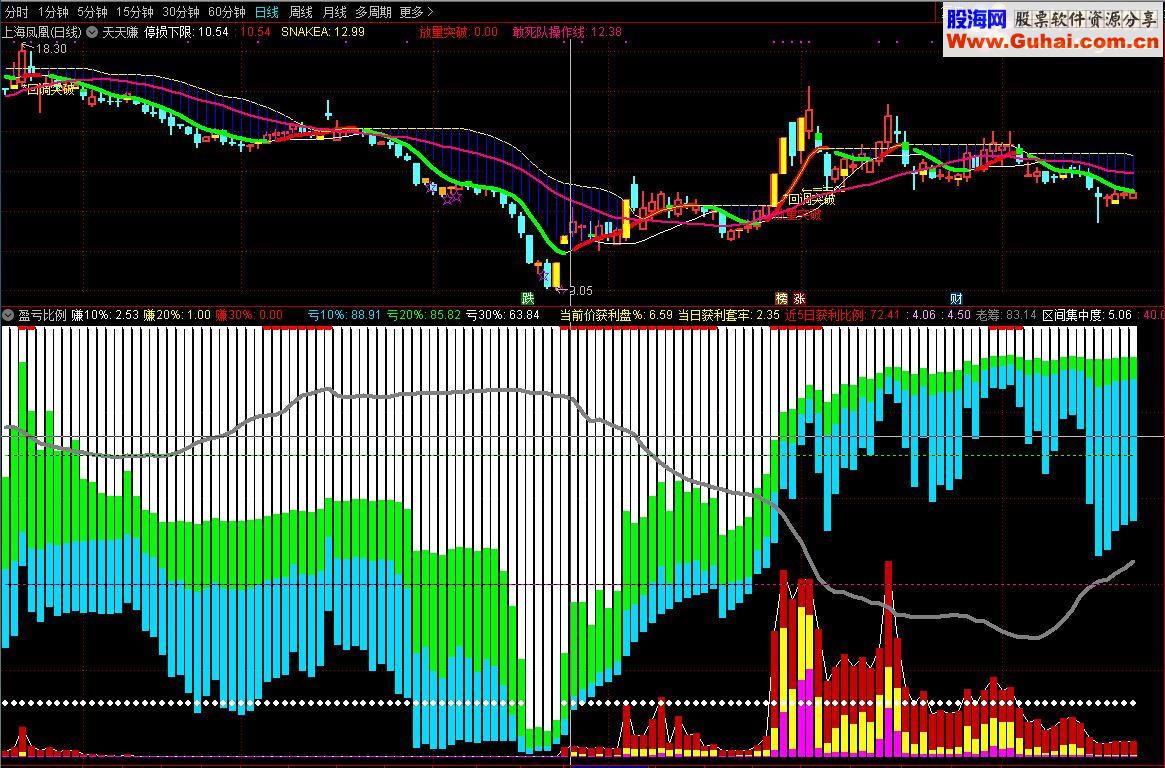This screenshot has width=1165, height=768.
Task: Click the SNAKEA: 12.99 readout
Action: (x=323, y=32)
